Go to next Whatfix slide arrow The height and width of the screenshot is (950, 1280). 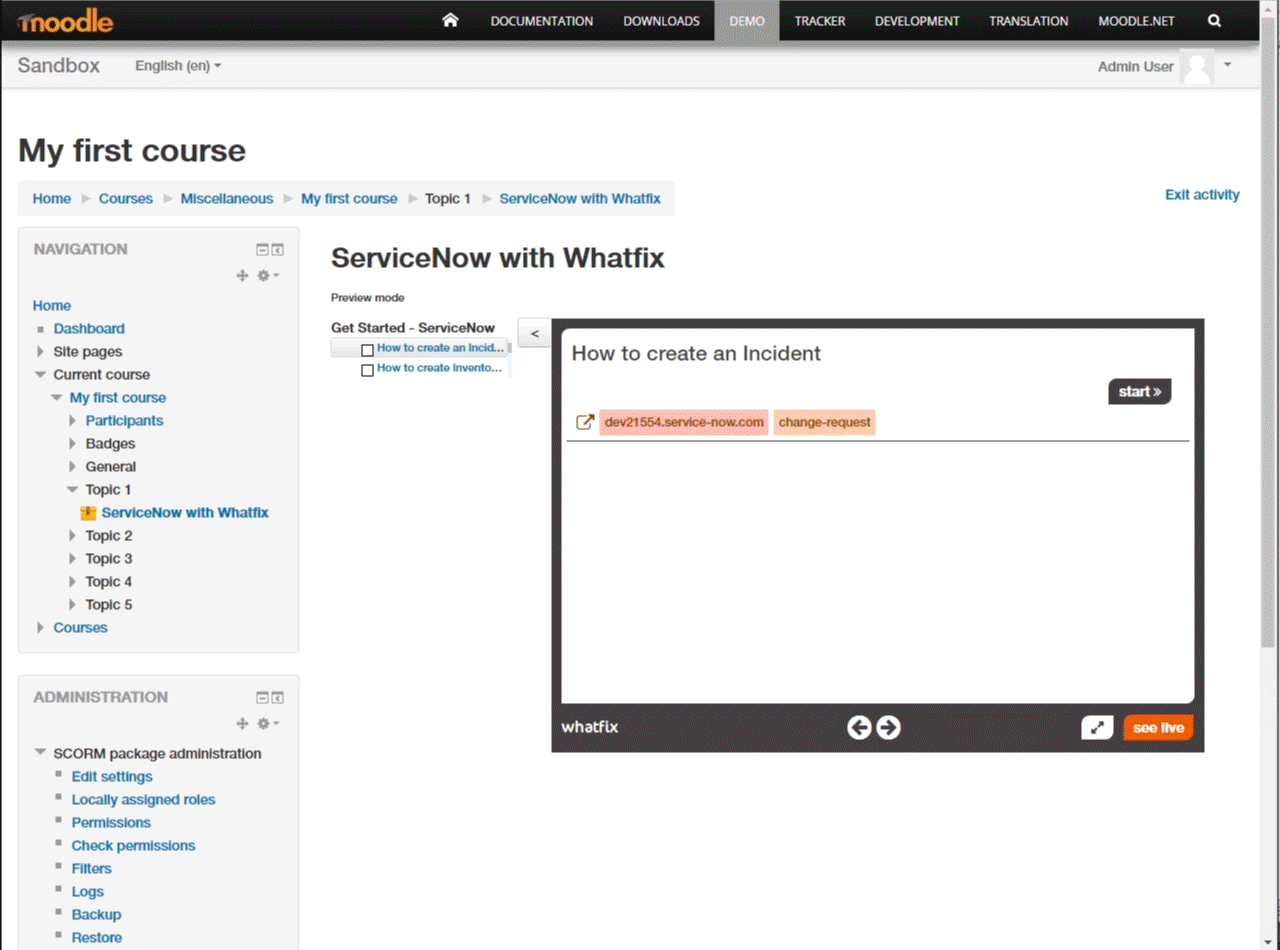point(888,728)
